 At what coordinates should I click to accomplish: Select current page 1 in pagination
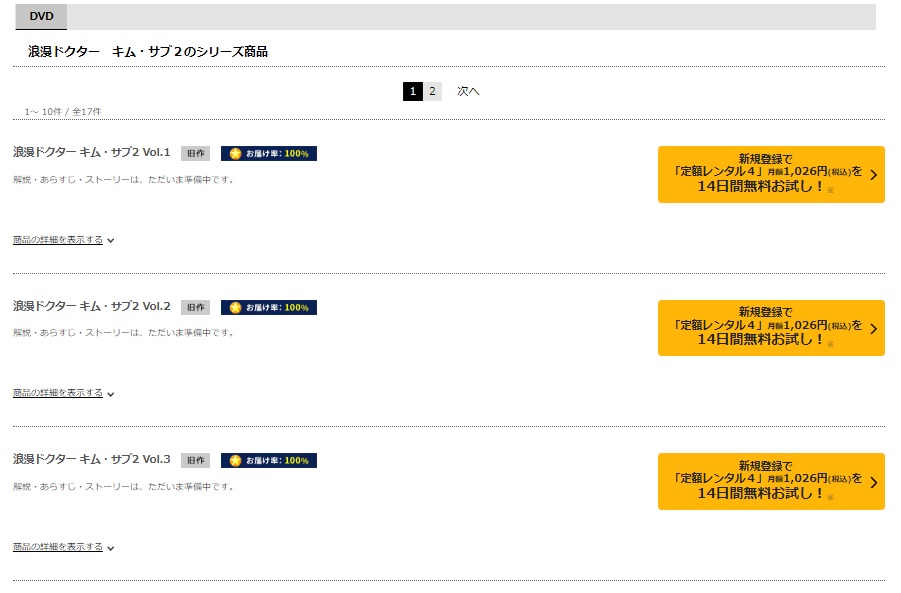click(x=413, y=91)
